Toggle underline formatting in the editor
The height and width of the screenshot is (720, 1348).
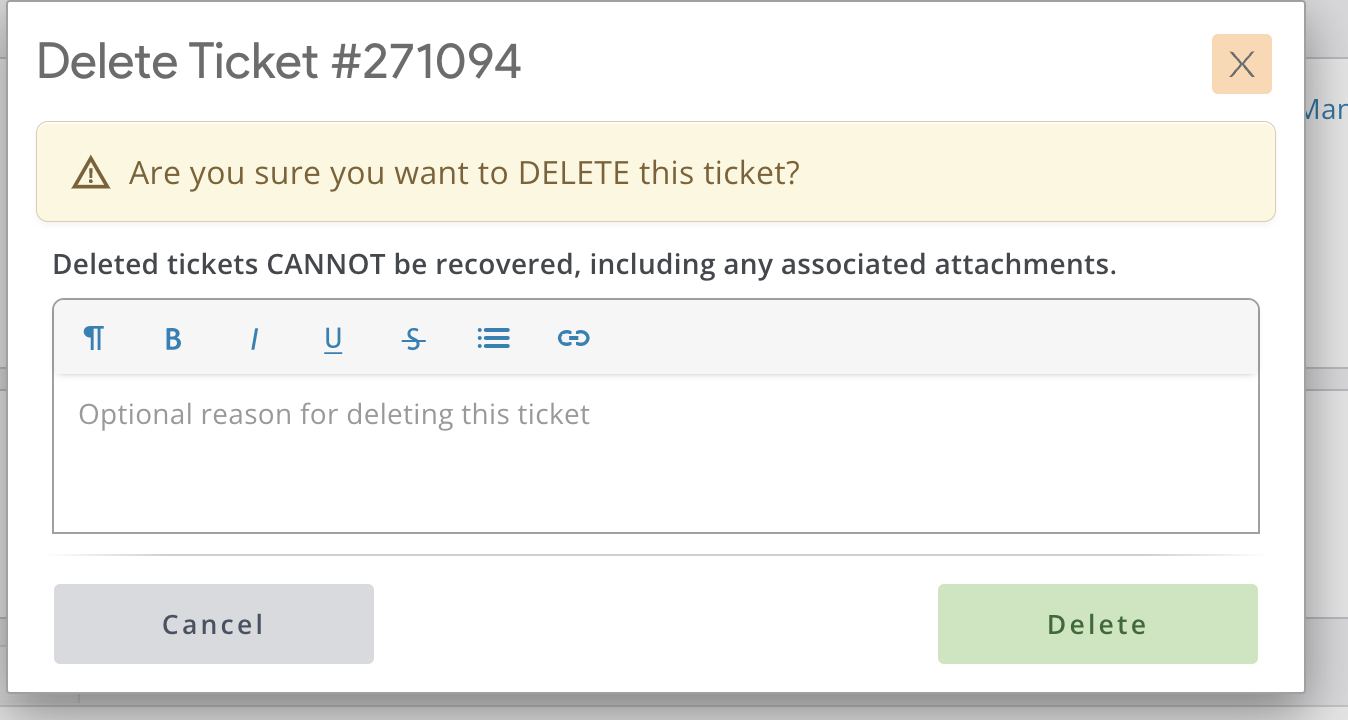click(x=333, y=339)
